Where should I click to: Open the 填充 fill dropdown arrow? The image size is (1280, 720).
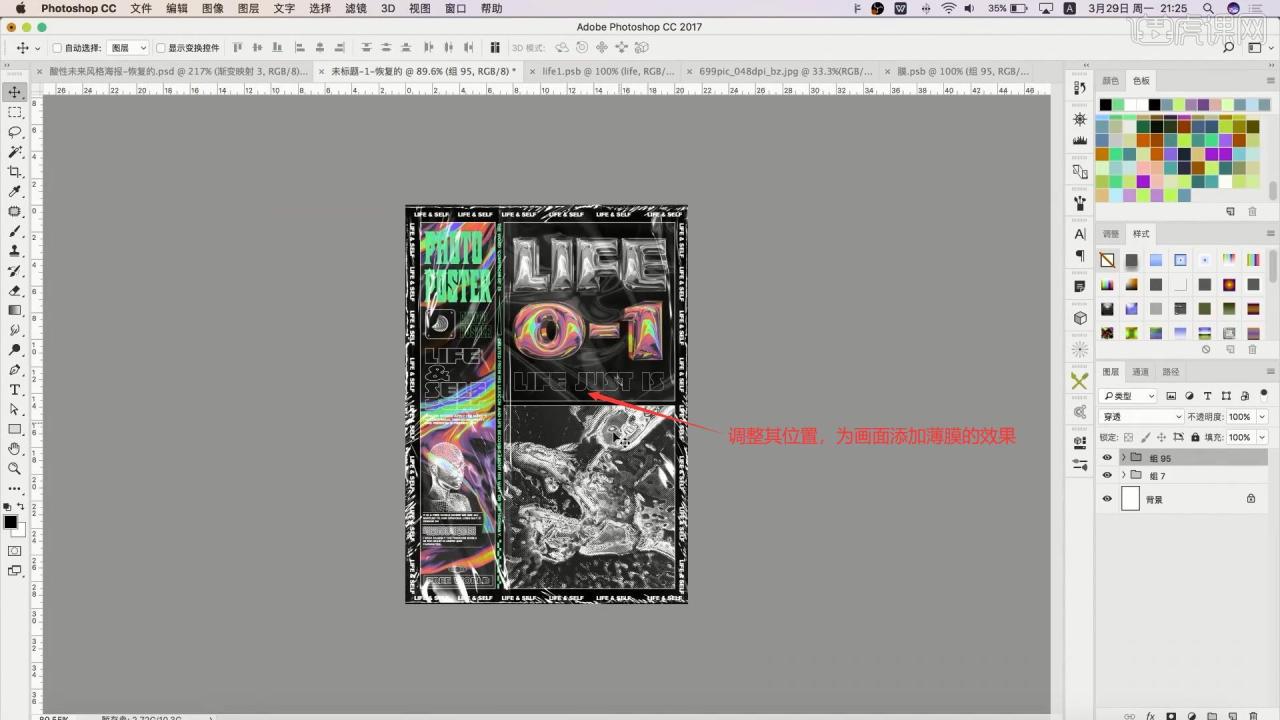1262,437
